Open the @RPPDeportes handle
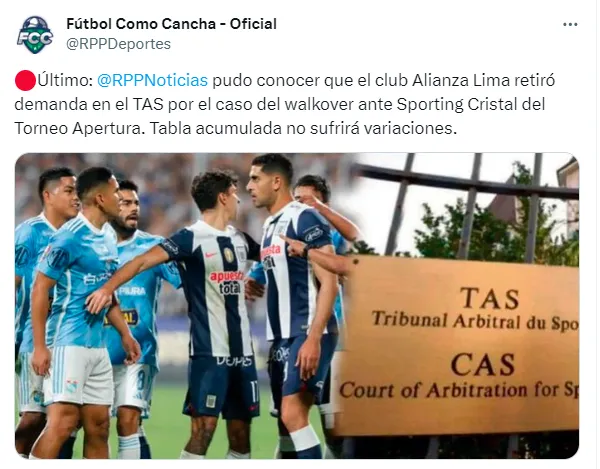600x469 pixels. tap(118, 44)
